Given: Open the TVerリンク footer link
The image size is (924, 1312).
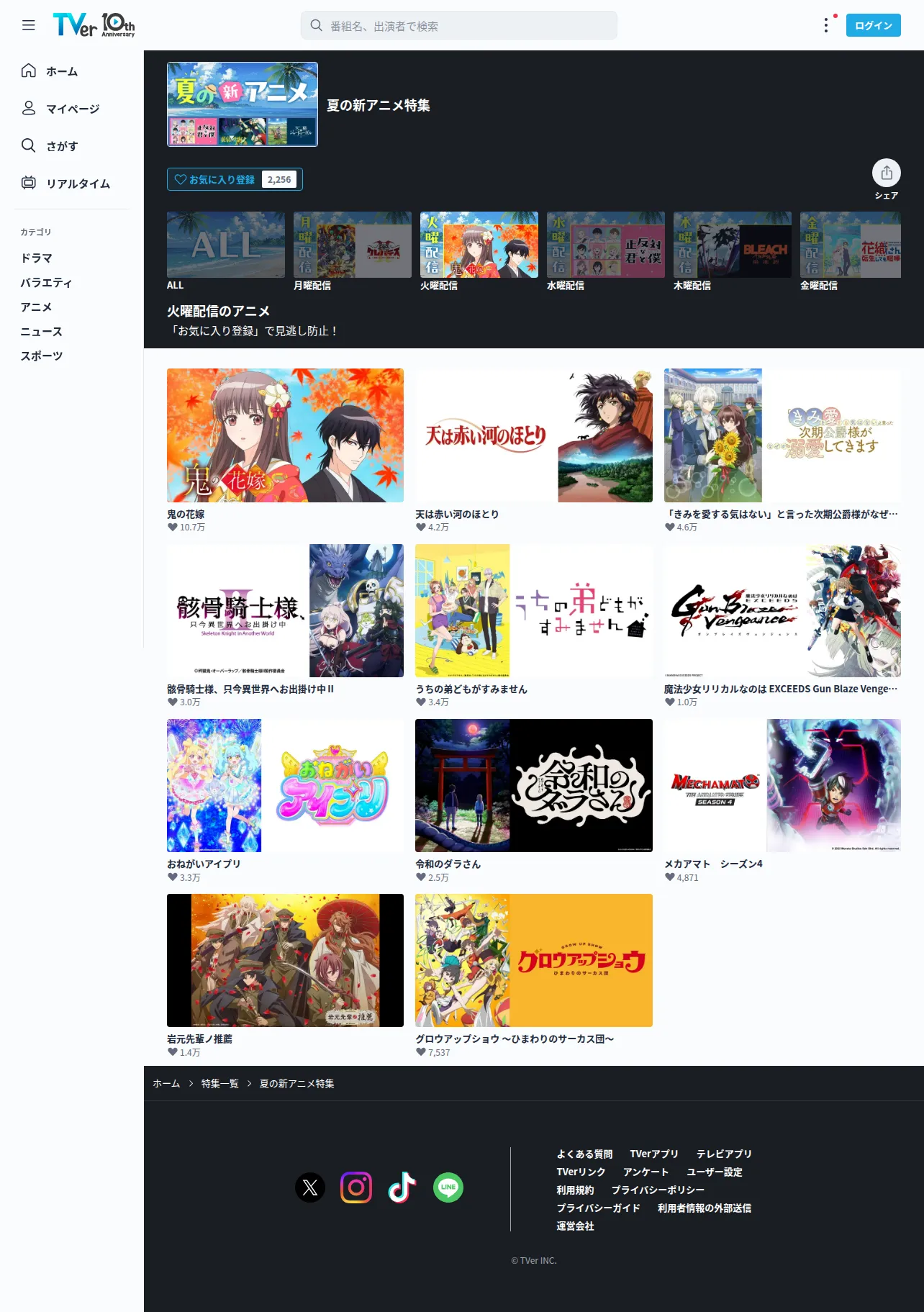Looking at the screenshot, I should coord(581,1172).
